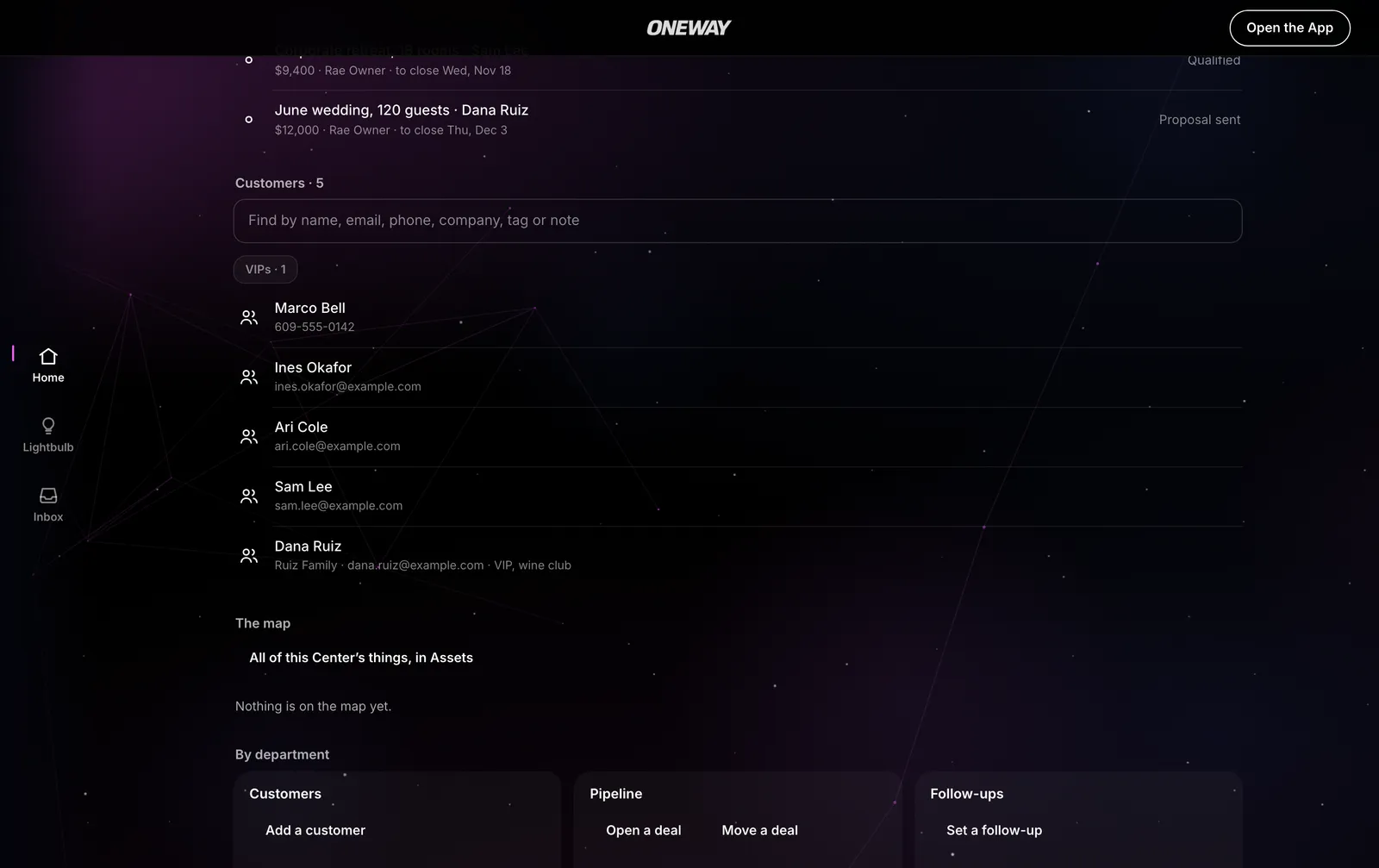The image size is (1379, 868).
Task: Click the ONEWAY logo in header
Action: (x=689, y=28)
